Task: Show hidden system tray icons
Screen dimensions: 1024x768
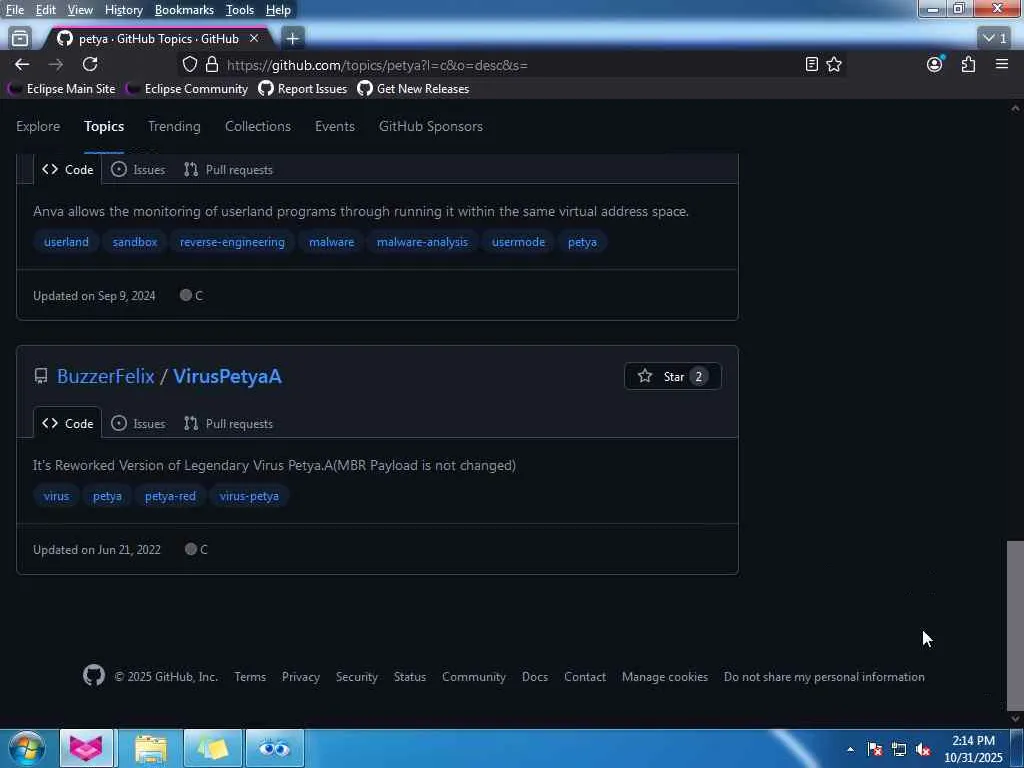Action: pyautogui.click(x=850, y=749)
